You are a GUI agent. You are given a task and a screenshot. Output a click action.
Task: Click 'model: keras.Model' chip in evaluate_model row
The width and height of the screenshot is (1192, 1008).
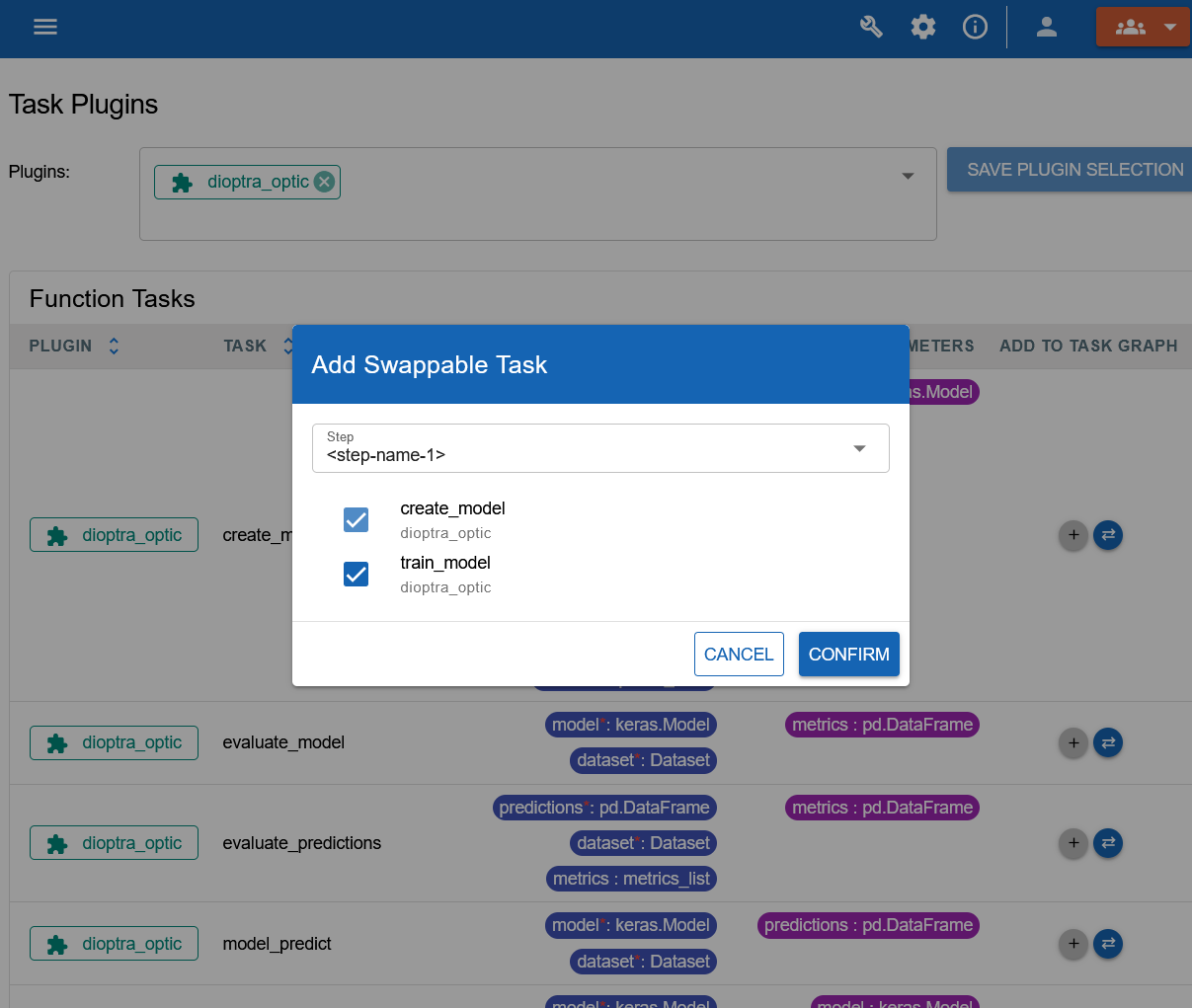coord(630,725)
